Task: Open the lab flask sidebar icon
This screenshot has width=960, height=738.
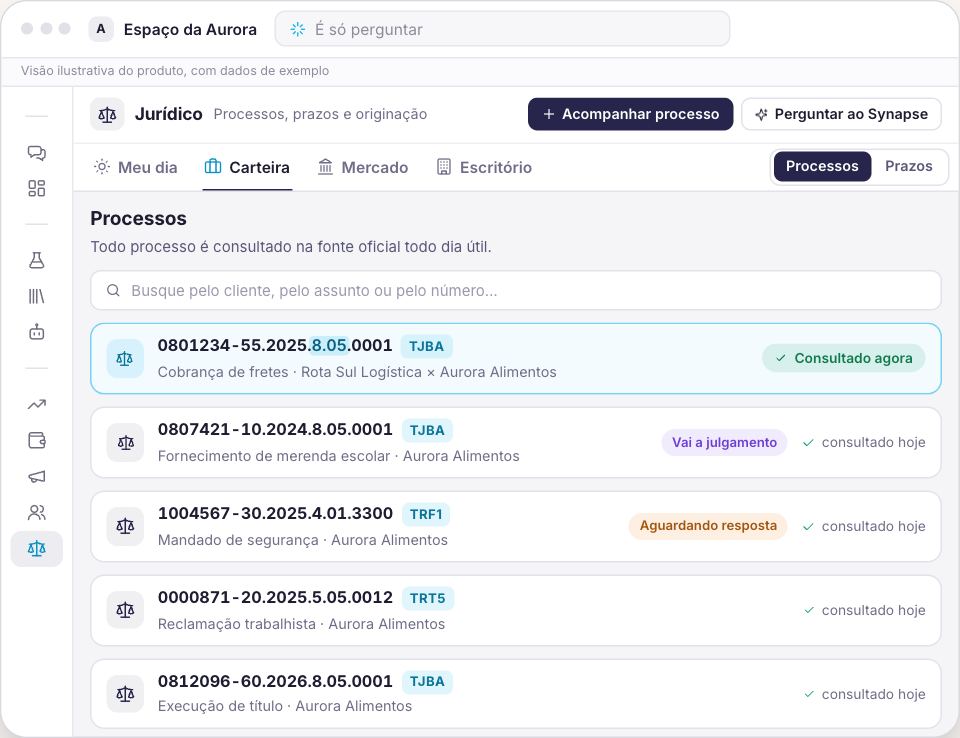Action: (37, 260)
